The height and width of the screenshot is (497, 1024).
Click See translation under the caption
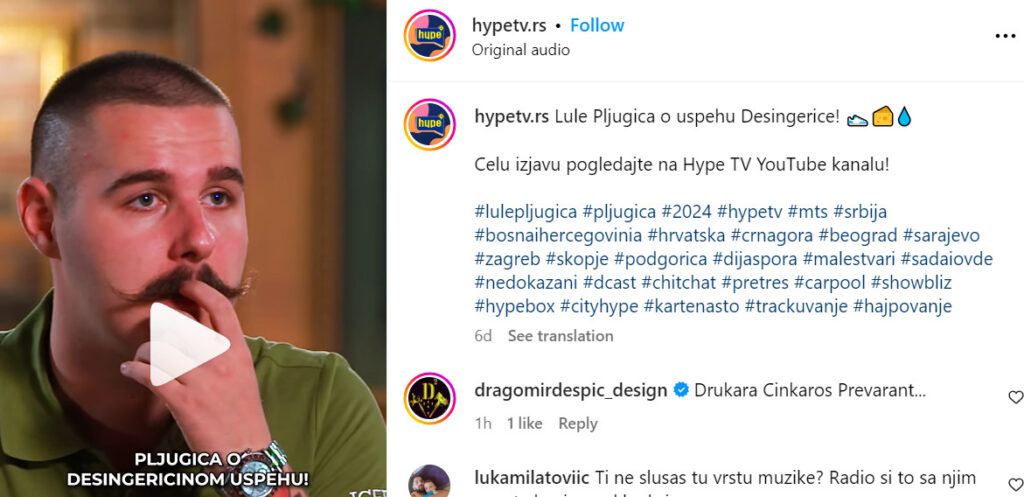tap(560, 336)
